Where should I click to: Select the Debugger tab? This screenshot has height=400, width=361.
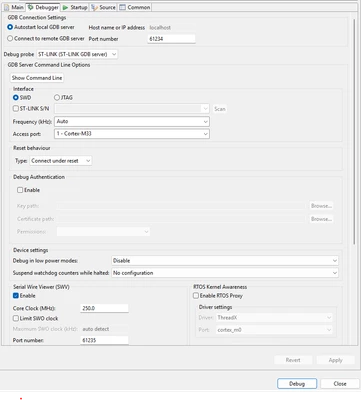coord(43,7)
